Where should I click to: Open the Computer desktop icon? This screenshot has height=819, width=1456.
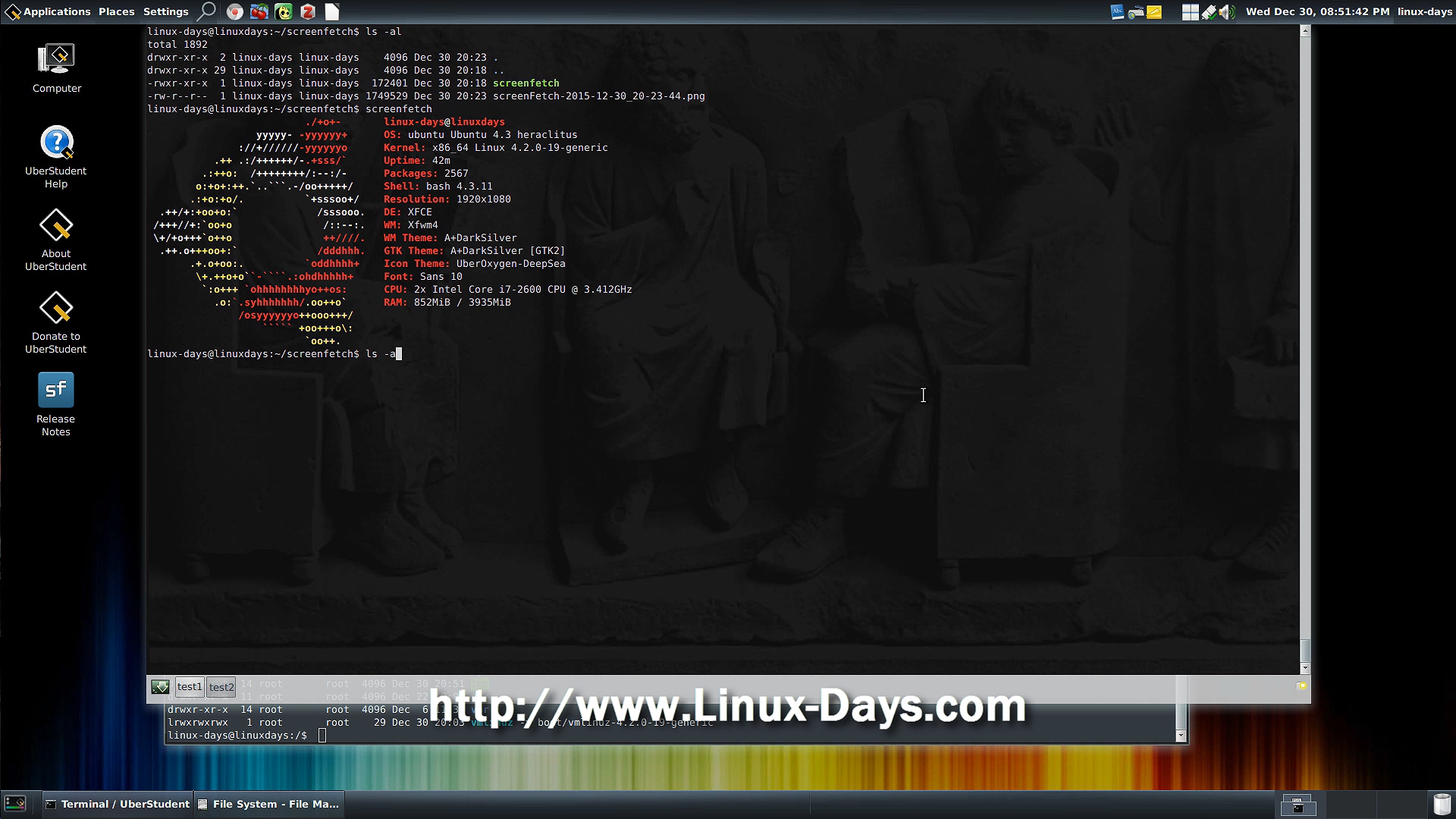[x=57, y=68]
